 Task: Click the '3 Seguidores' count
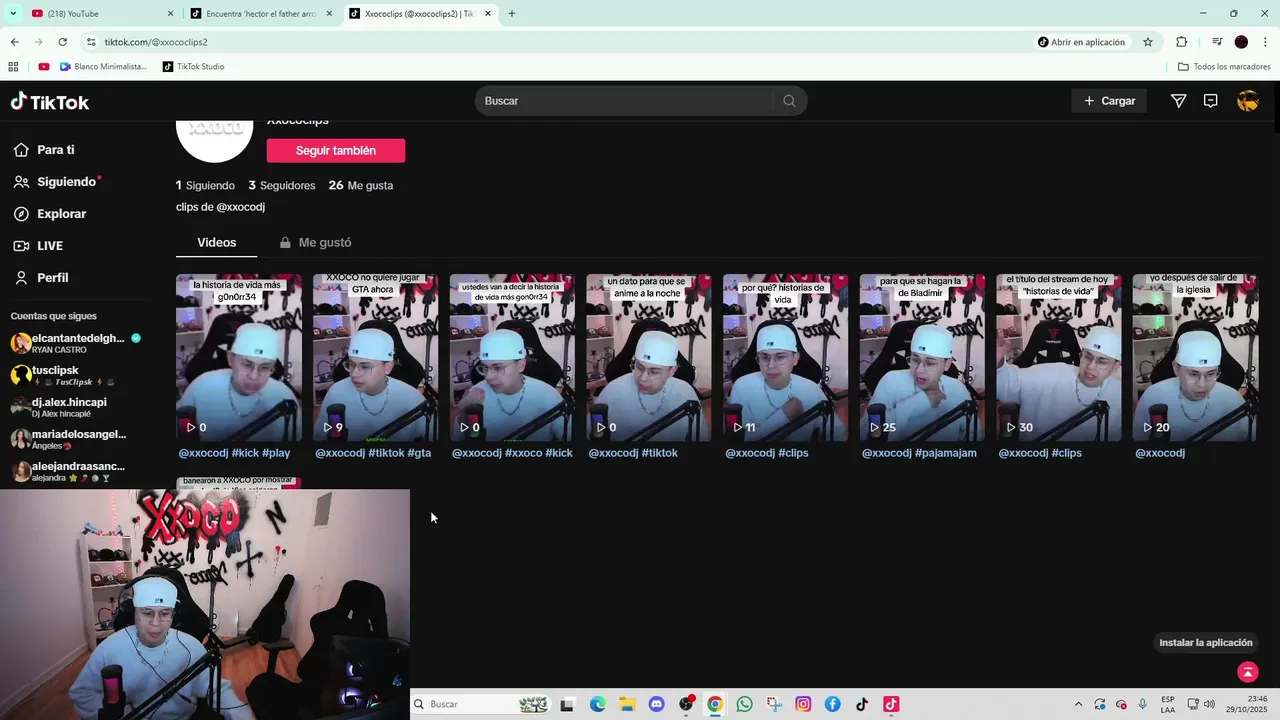(x=282, y=186)
